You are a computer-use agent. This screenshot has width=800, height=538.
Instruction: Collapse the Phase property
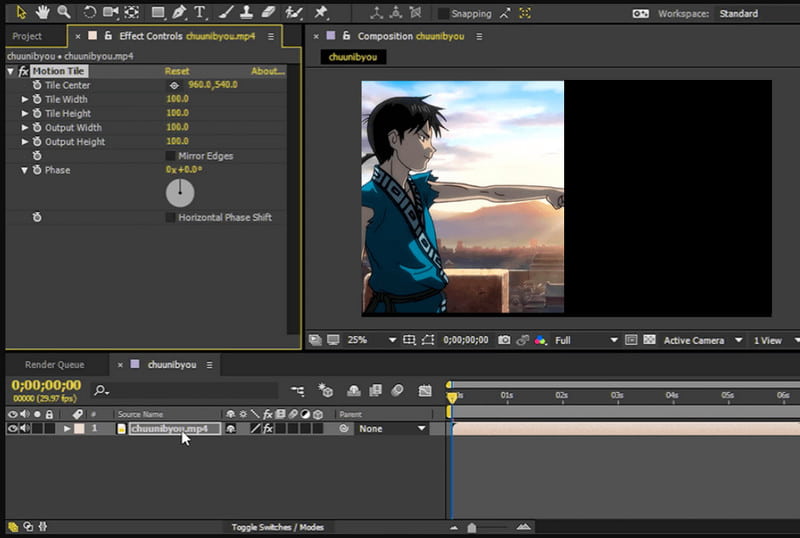coord(24,170)
